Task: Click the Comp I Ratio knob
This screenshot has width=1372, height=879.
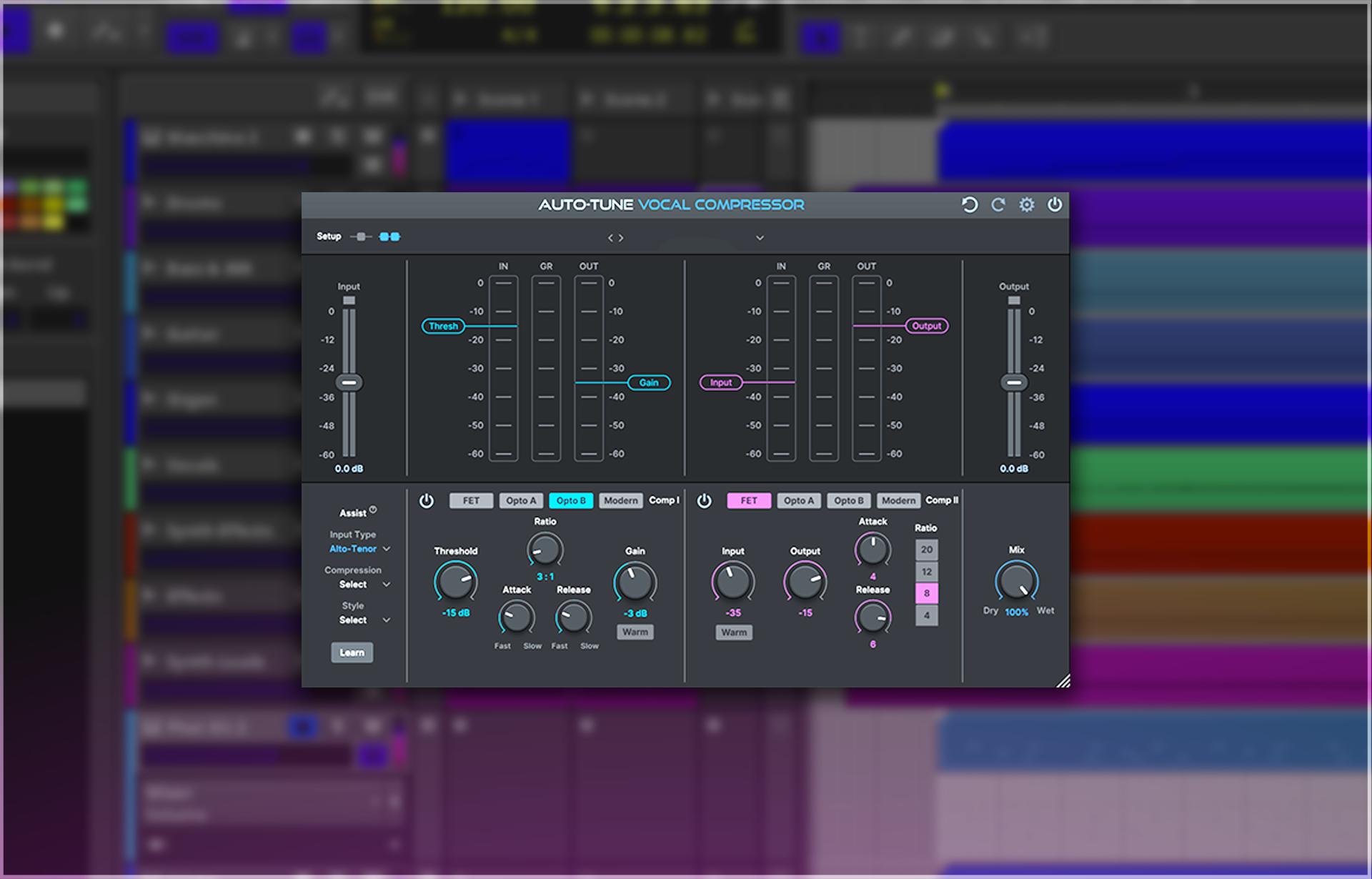Action: coord(545,550)
